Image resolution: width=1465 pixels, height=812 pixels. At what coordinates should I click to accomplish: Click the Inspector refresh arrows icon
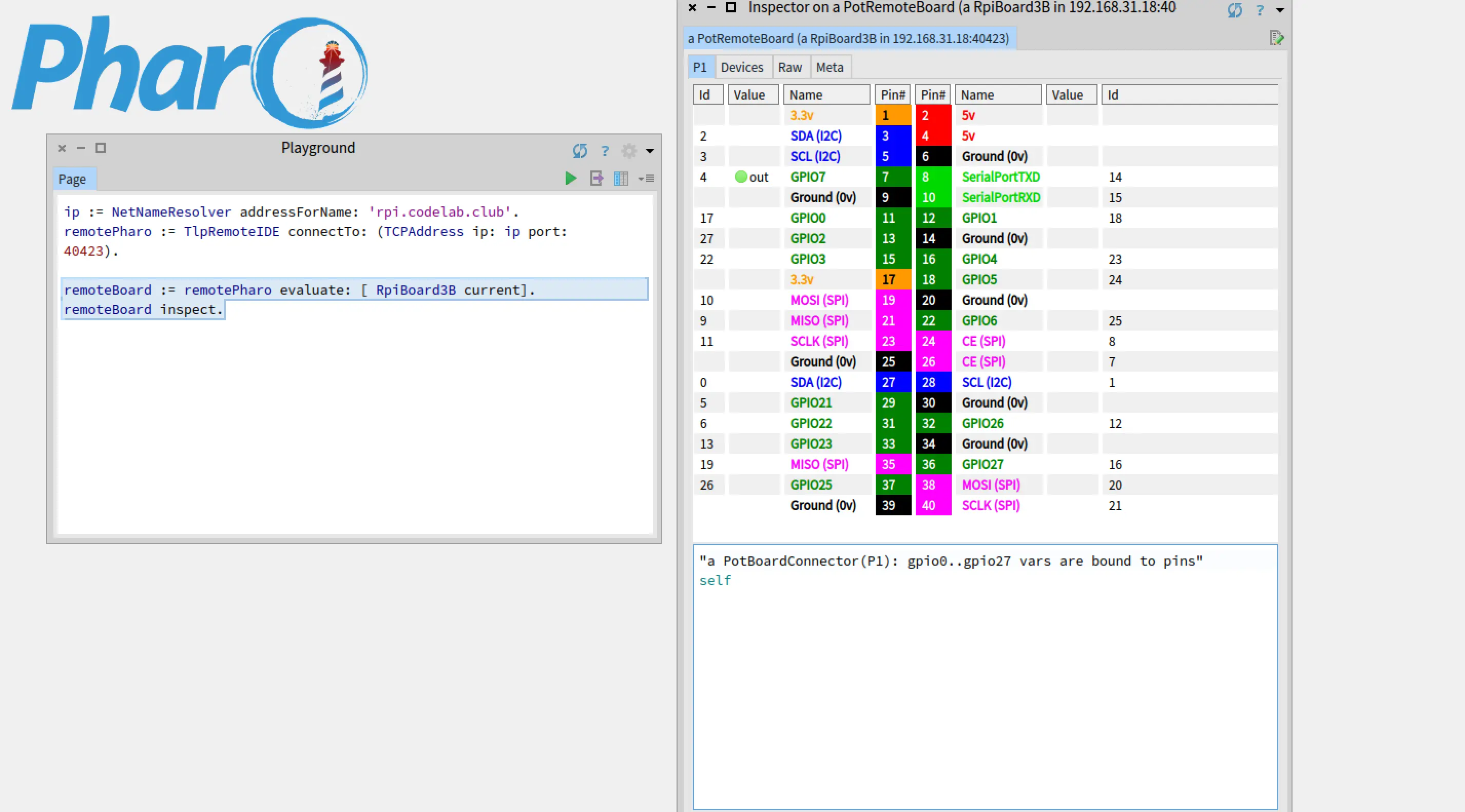point(1234,10)
